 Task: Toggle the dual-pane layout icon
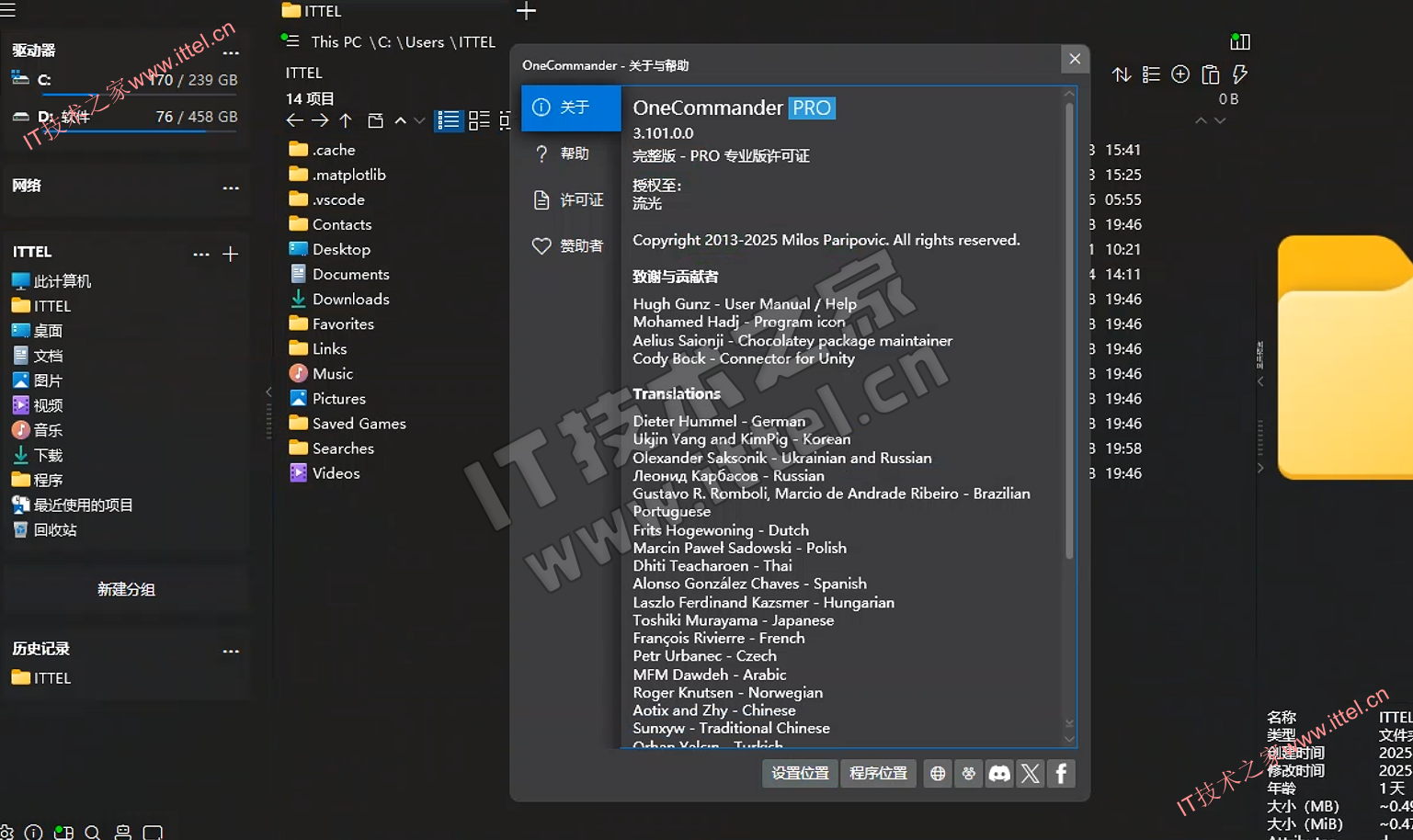click(1240, 41)
